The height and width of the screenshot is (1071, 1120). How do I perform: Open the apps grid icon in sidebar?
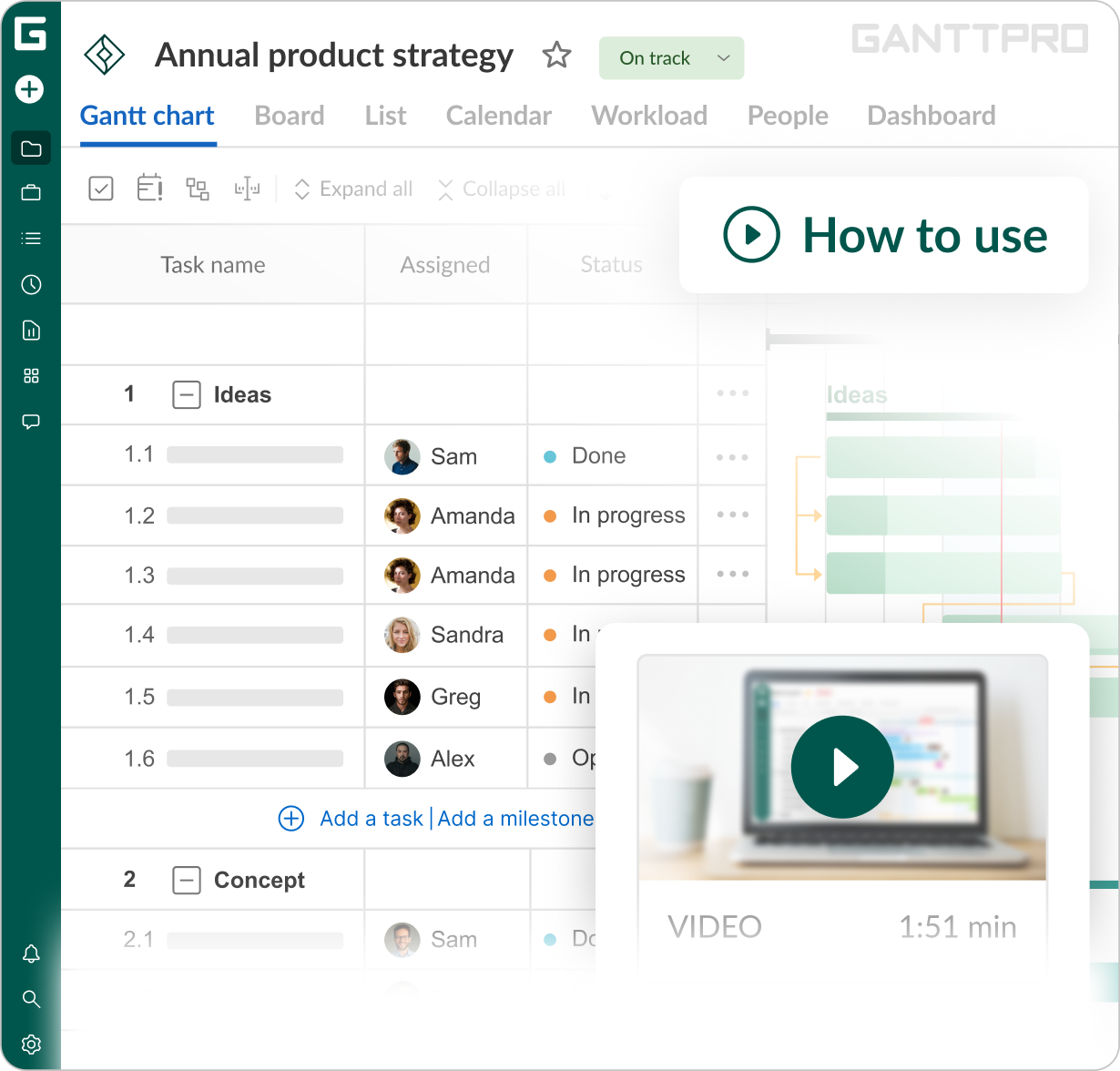point(31,376)
